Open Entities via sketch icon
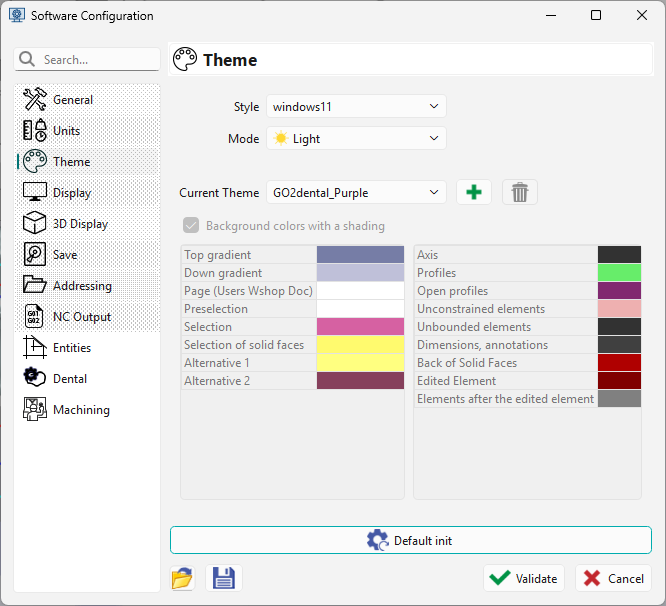This screenshot has width=666, height=606. coord(34,347)
